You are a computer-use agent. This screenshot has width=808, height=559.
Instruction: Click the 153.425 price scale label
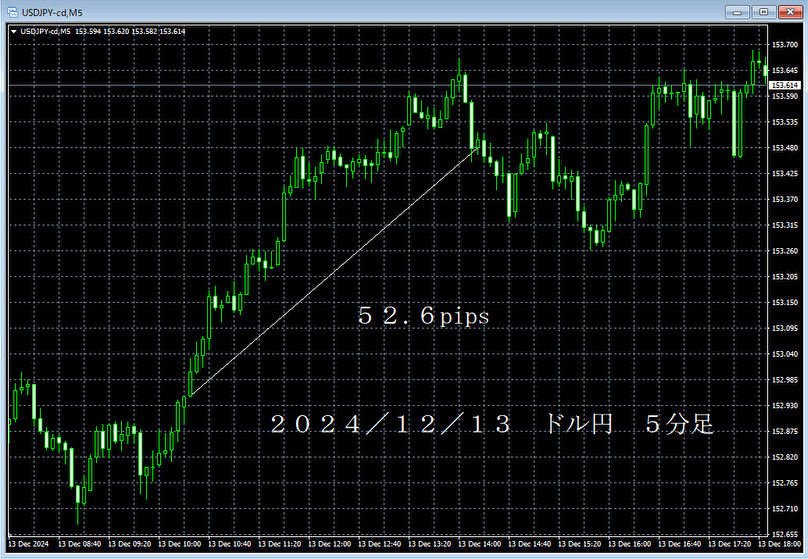click(x=785, y=174)
